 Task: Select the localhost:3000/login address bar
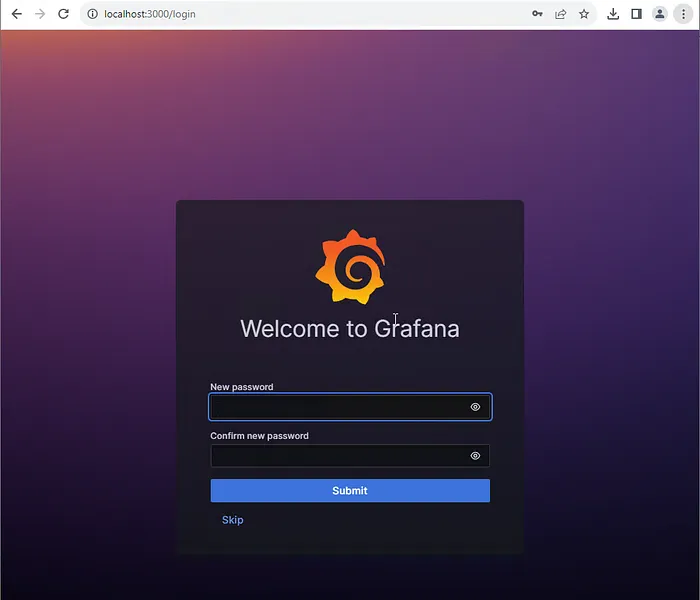300,14
